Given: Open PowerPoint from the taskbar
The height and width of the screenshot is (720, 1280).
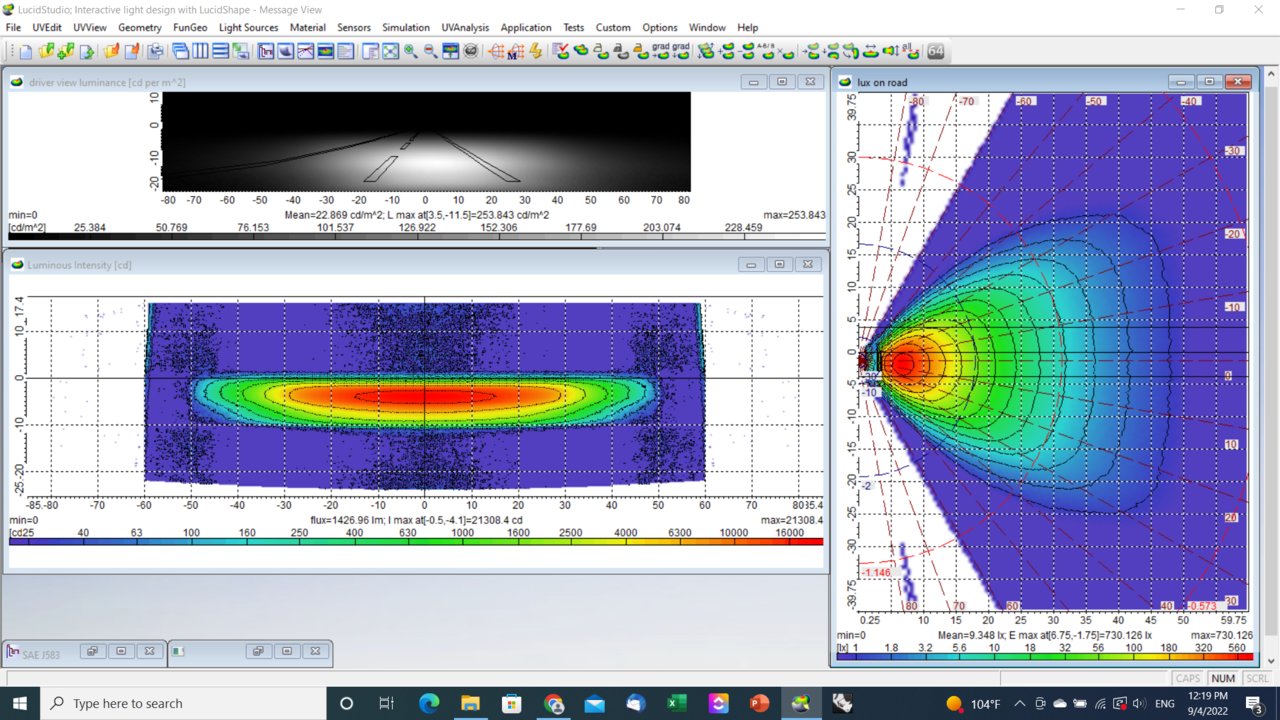Looking at the screenshot, I should tap(759, 703).
